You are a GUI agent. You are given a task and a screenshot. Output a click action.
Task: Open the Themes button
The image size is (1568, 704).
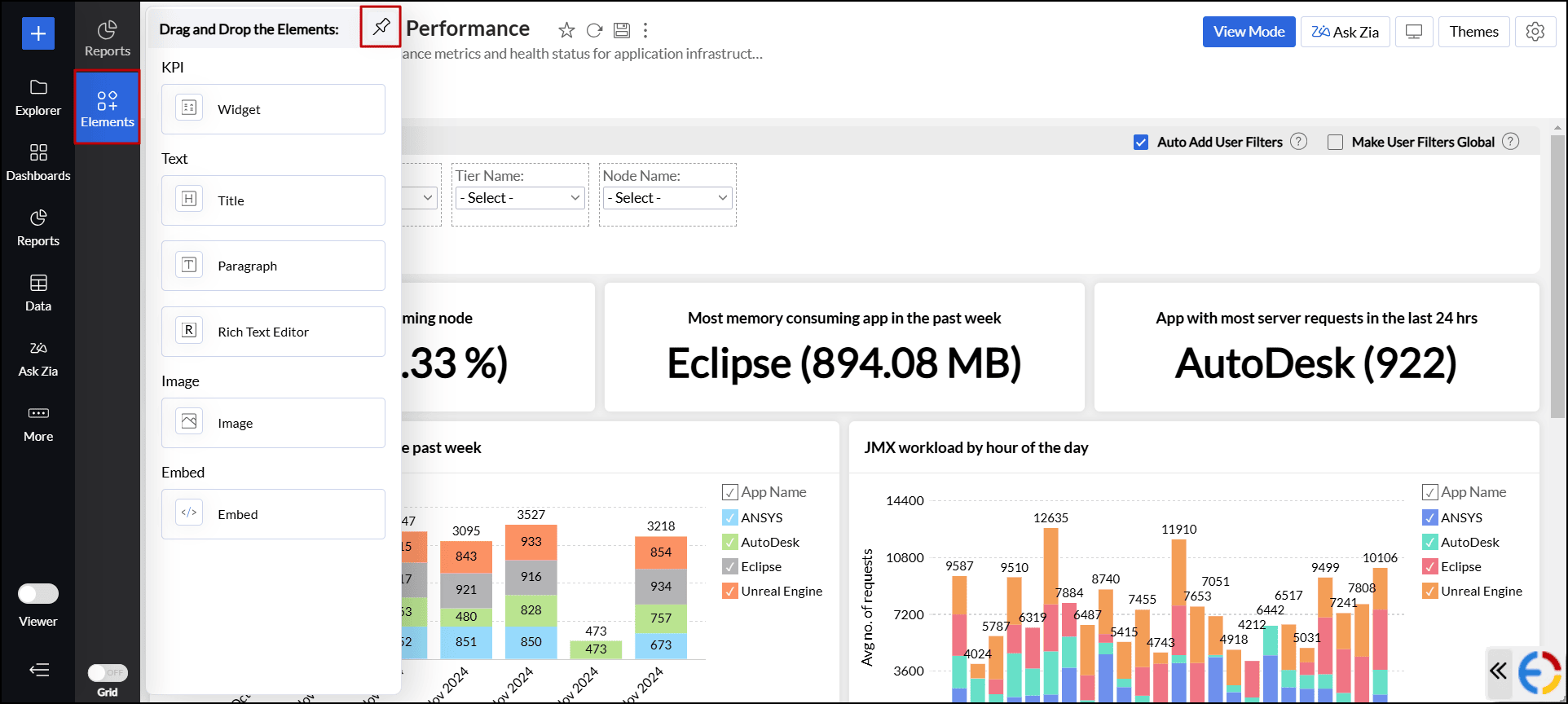pyautogui.click(x=1473, y=32)
